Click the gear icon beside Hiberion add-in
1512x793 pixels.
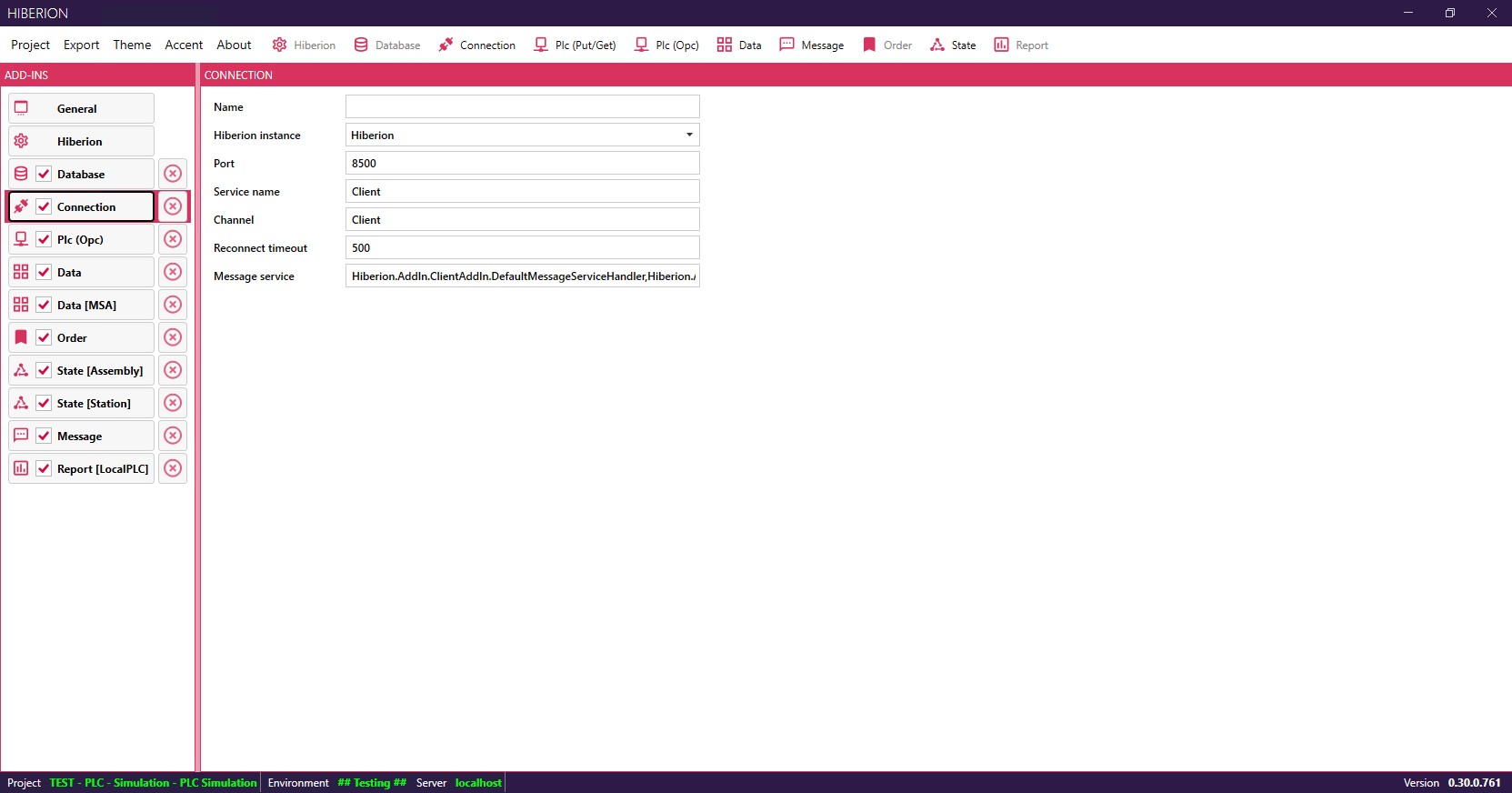(21, 141)
